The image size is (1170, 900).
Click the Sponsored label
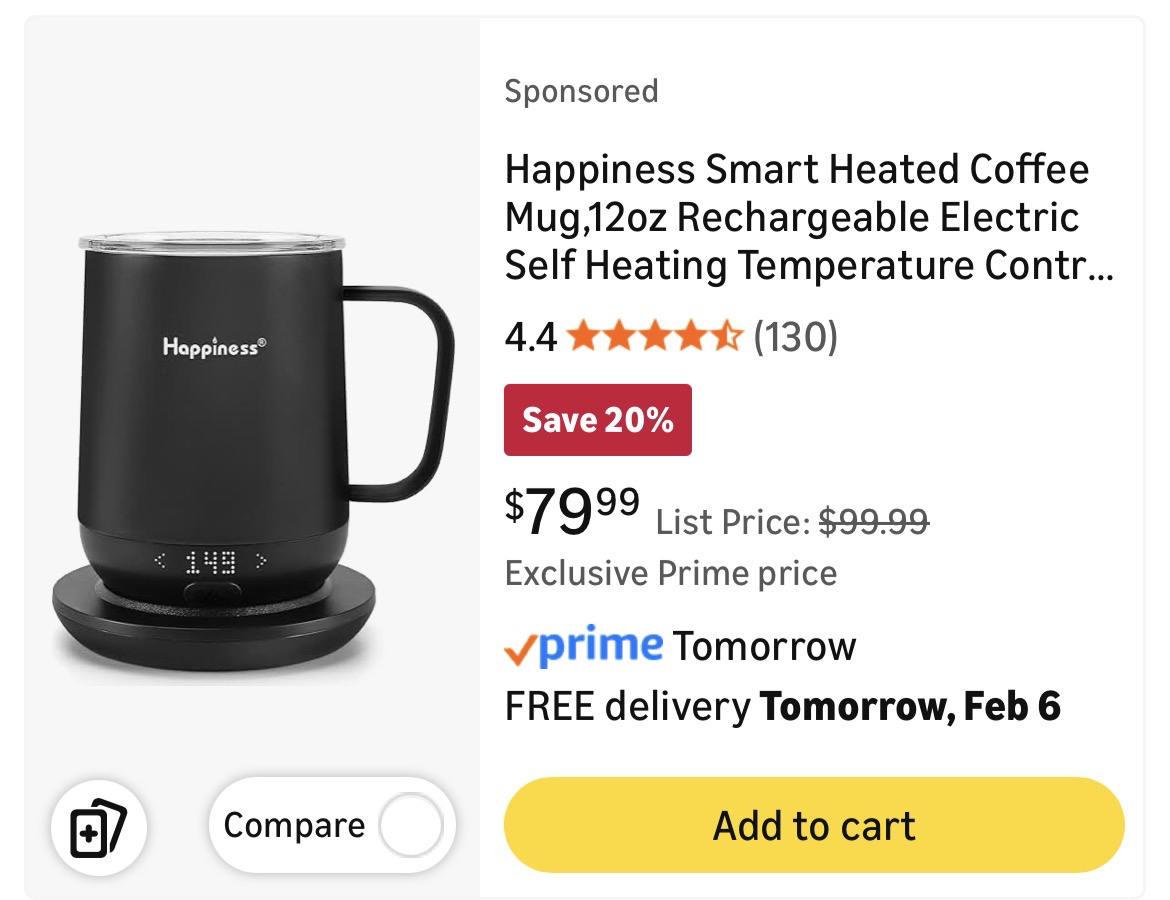coord(581,91)
